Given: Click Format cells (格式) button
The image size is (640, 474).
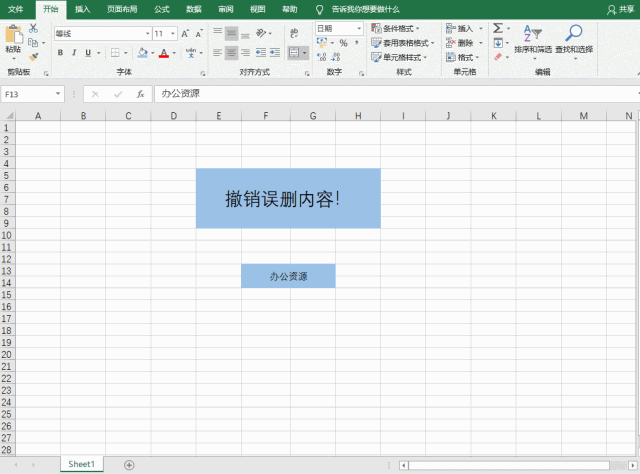Looking at the screenshot, I should pyautogui.click(x=462, y=57).
